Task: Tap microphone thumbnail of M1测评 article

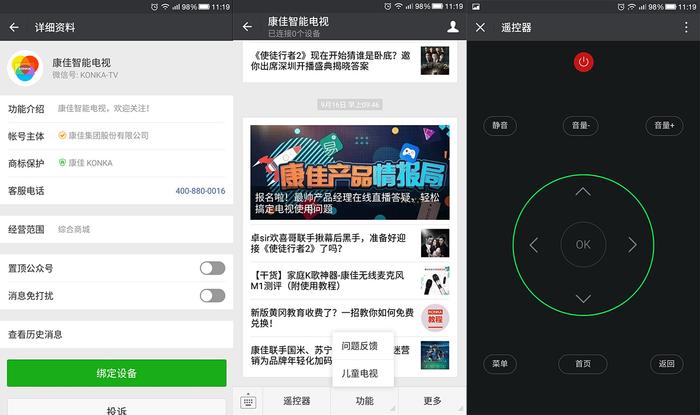Action: (x=435, y=281)
